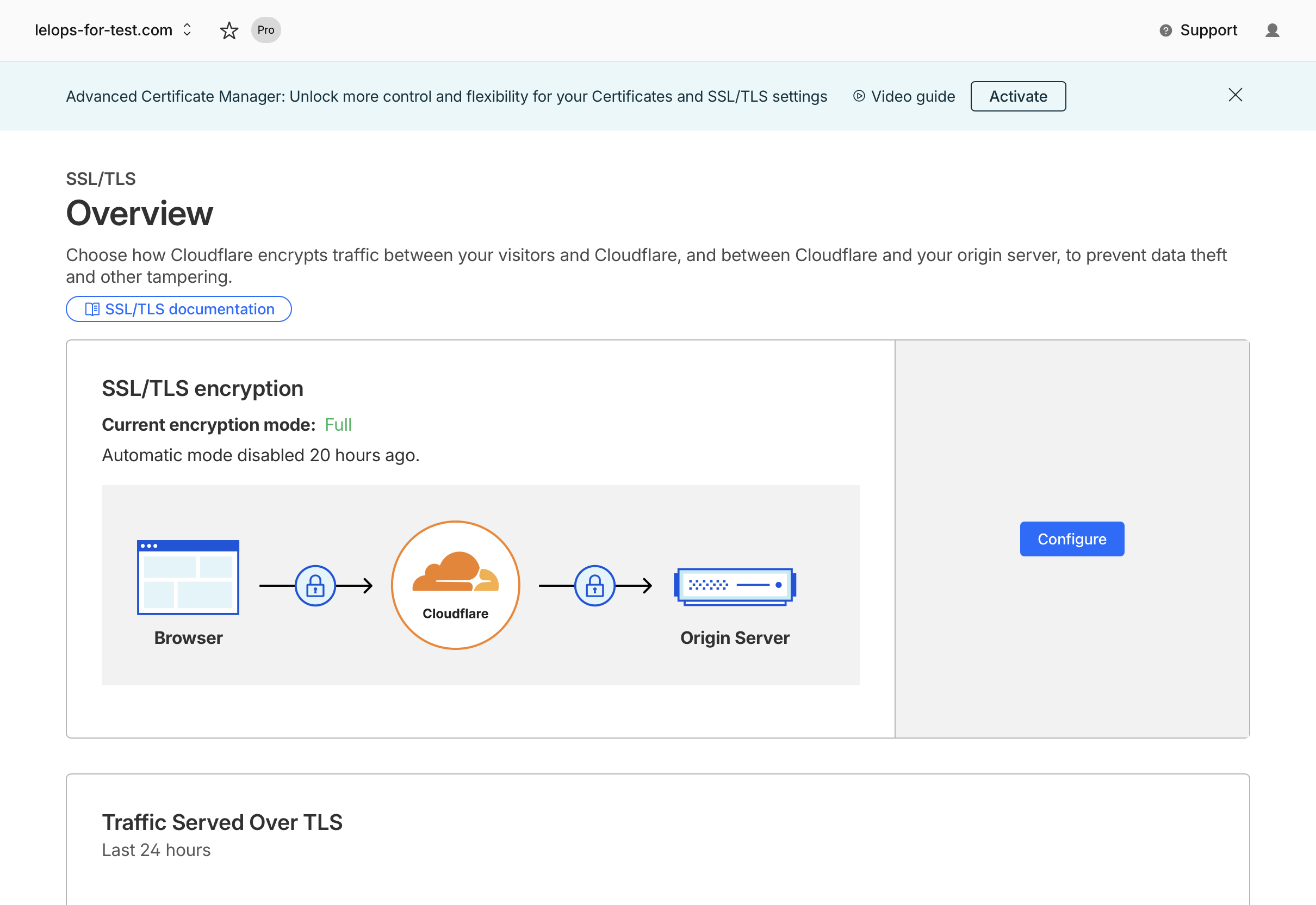The width and height of the screenshot is (1316, 905).
Task: Activate Advanced Certificate Manager
Action: pyautogui.click(x=1019, y=96)
